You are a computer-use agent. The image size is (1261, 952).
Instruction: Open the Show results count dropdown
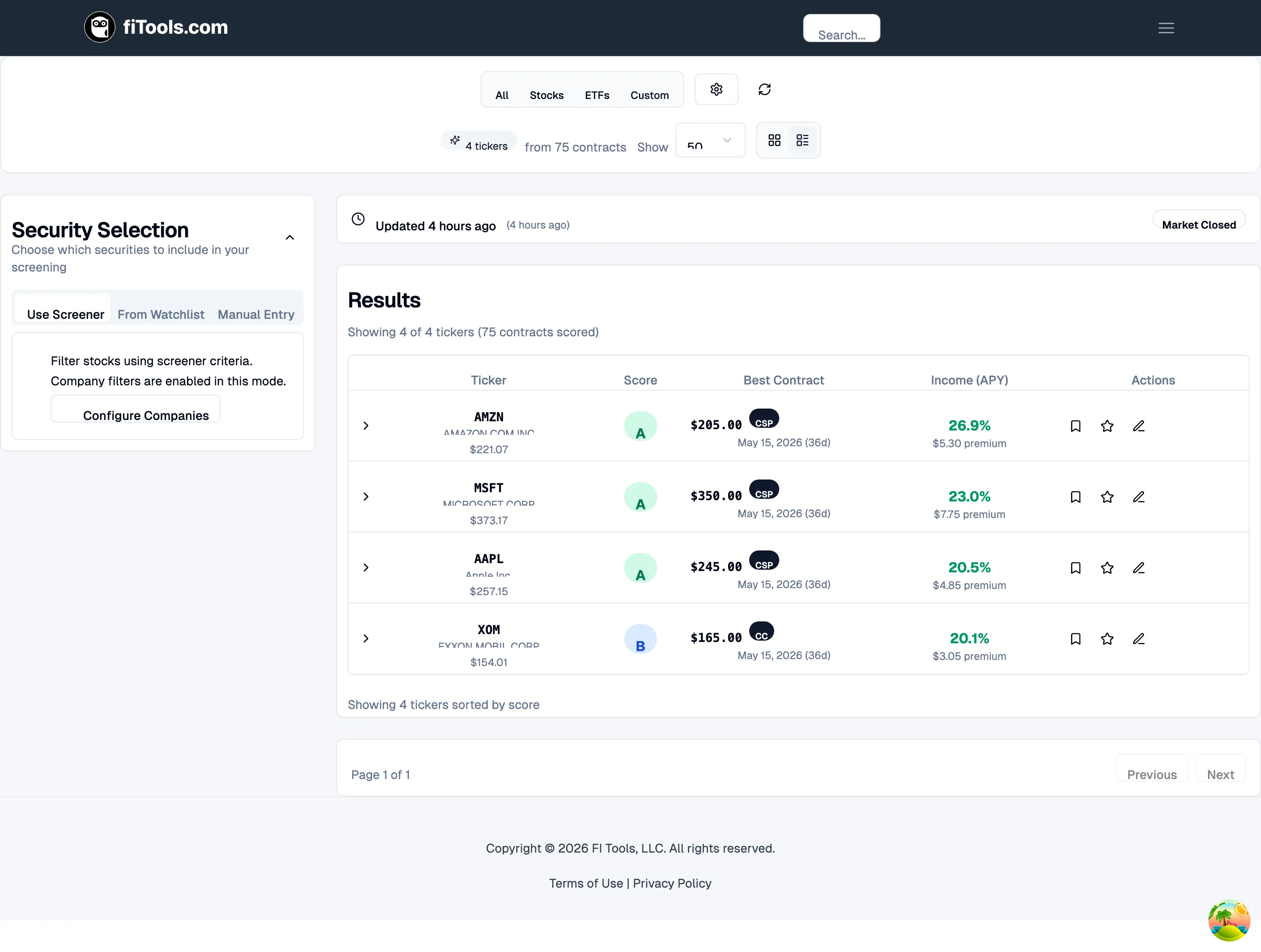[710, 140]
